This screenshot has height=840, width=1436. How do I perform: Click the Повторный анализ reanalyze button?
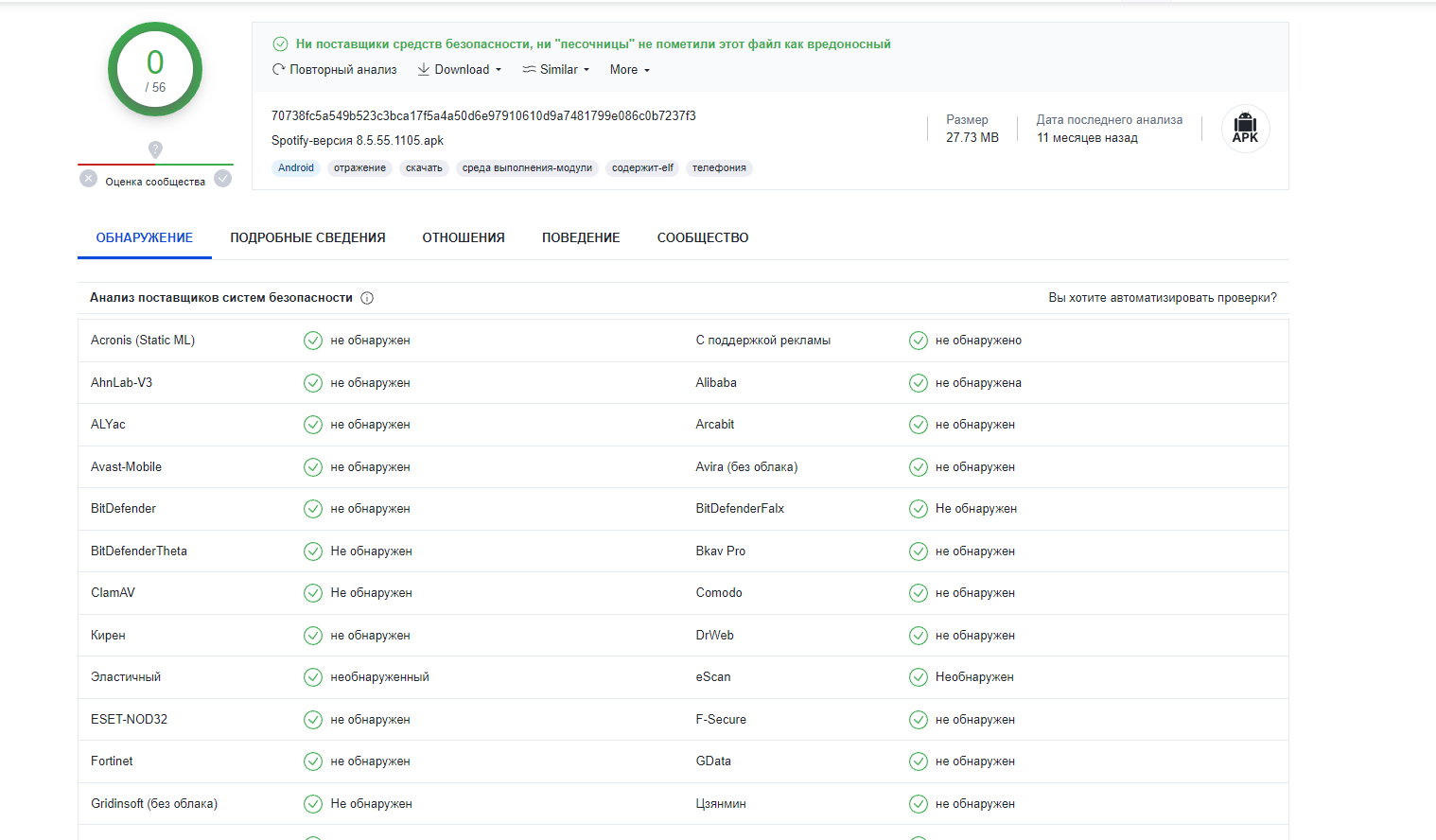[x=335, y=70]
